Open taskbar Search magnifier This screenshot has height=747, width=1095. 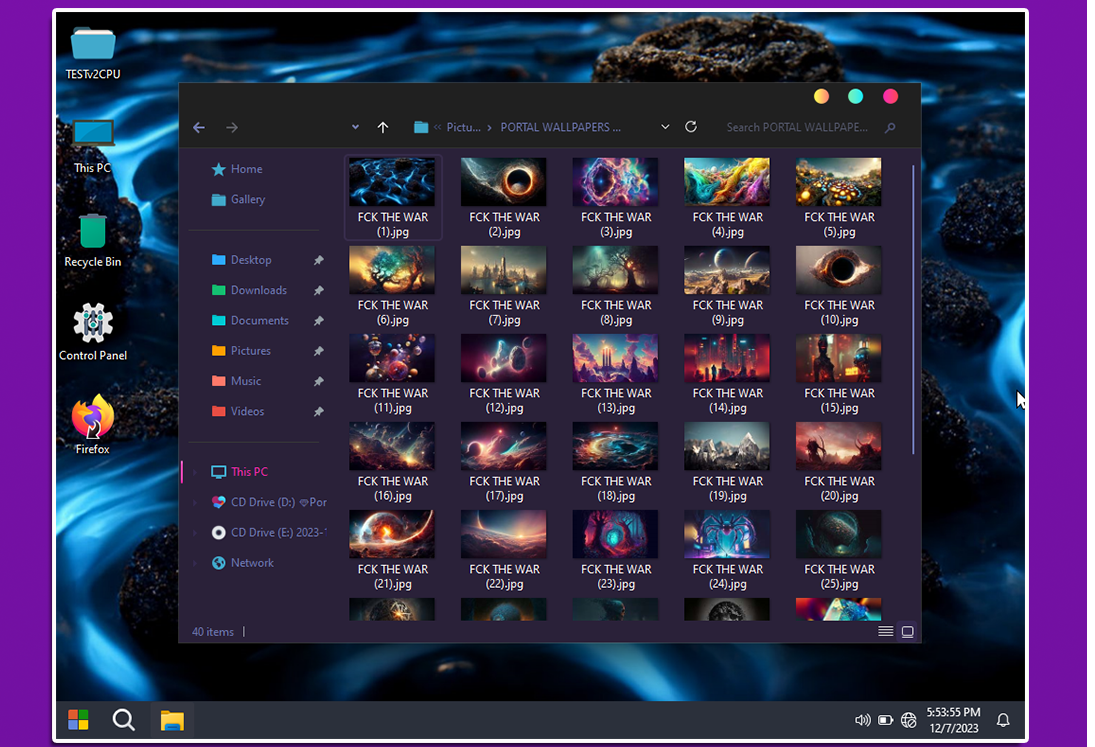(x=124, y=720)
